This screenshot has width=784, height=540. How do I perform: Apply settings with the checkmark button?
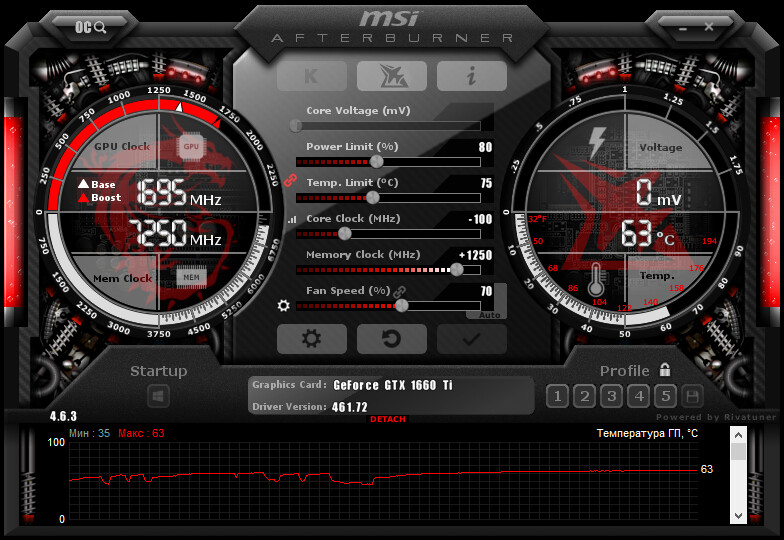[x=472, y=339]
